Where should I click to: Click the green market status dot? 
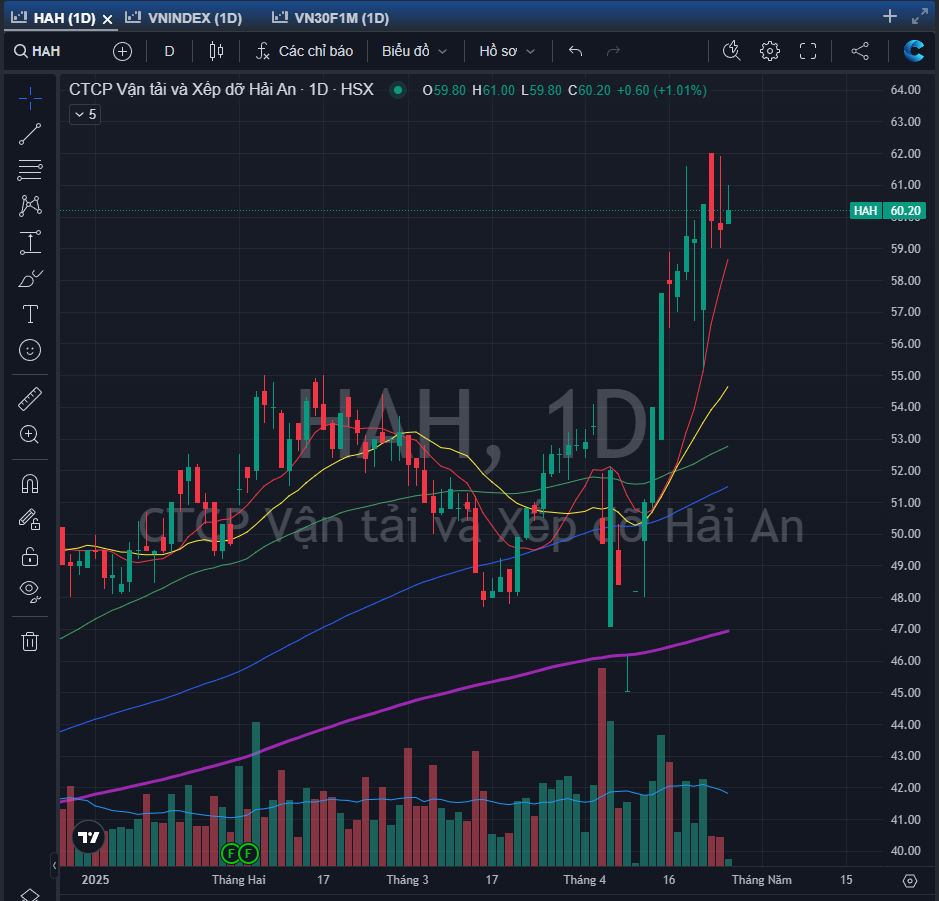click(398, 90)
